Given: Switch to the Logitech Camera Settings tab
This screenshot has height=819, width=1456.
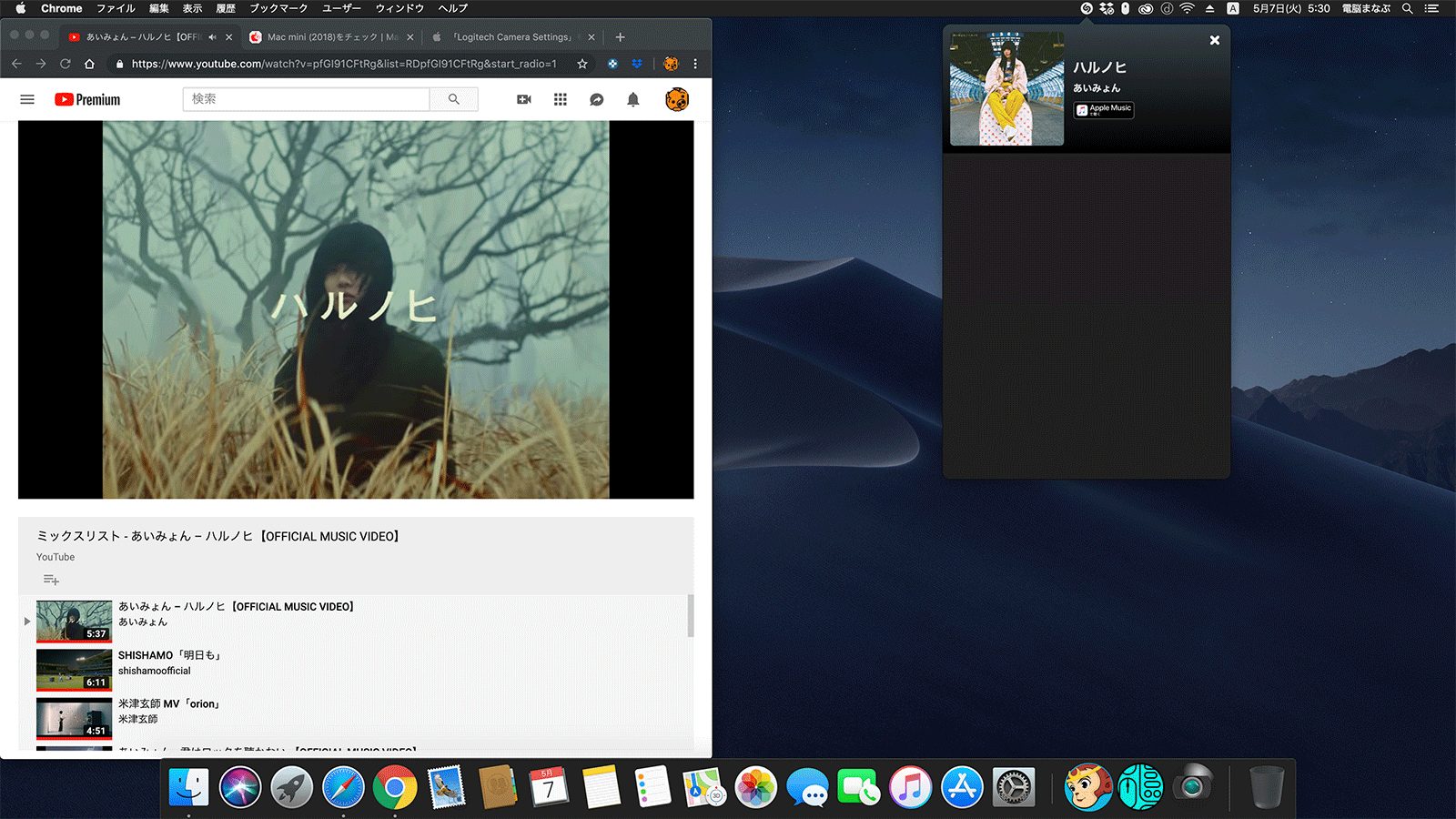Looking at the screenshot, I should tap(513, 37).
